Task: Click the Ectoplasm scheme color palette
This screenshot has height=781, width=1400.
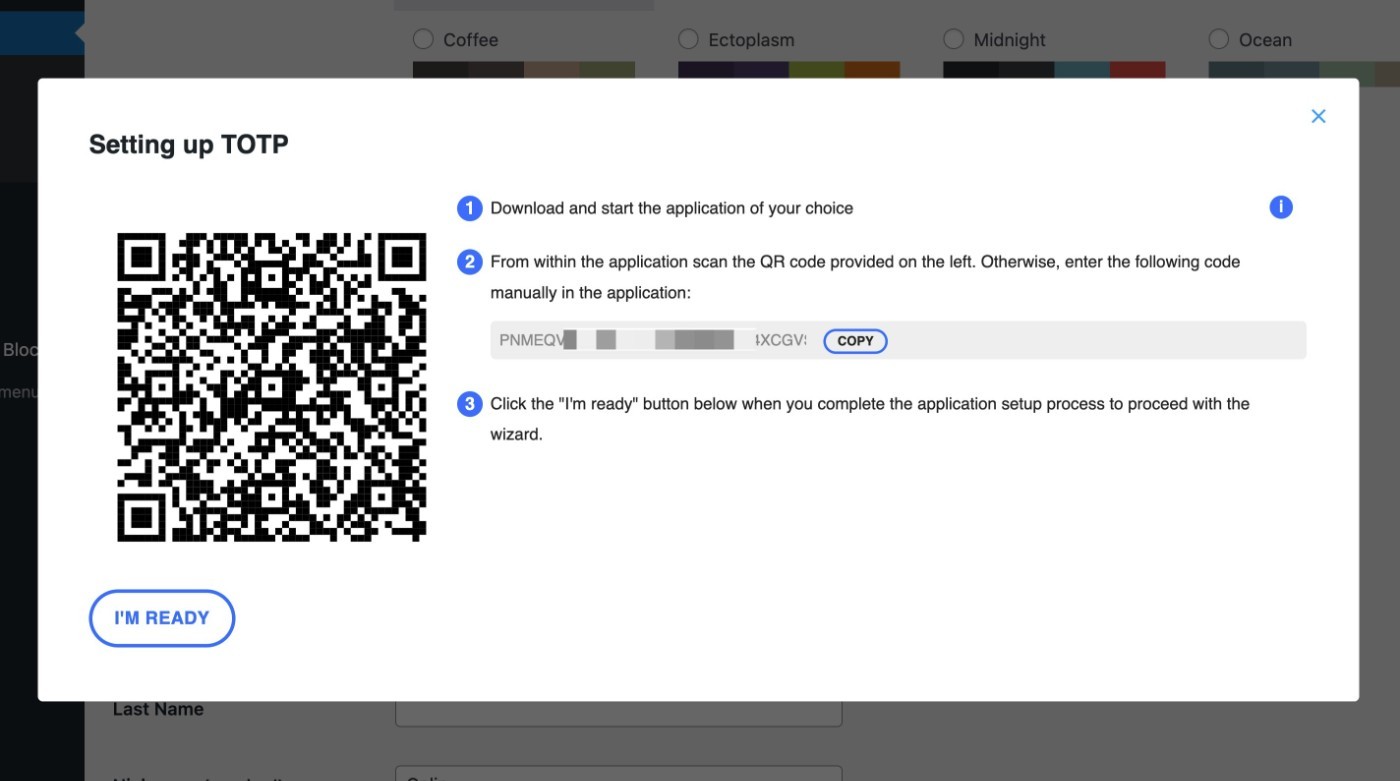Action: [789, 70]
